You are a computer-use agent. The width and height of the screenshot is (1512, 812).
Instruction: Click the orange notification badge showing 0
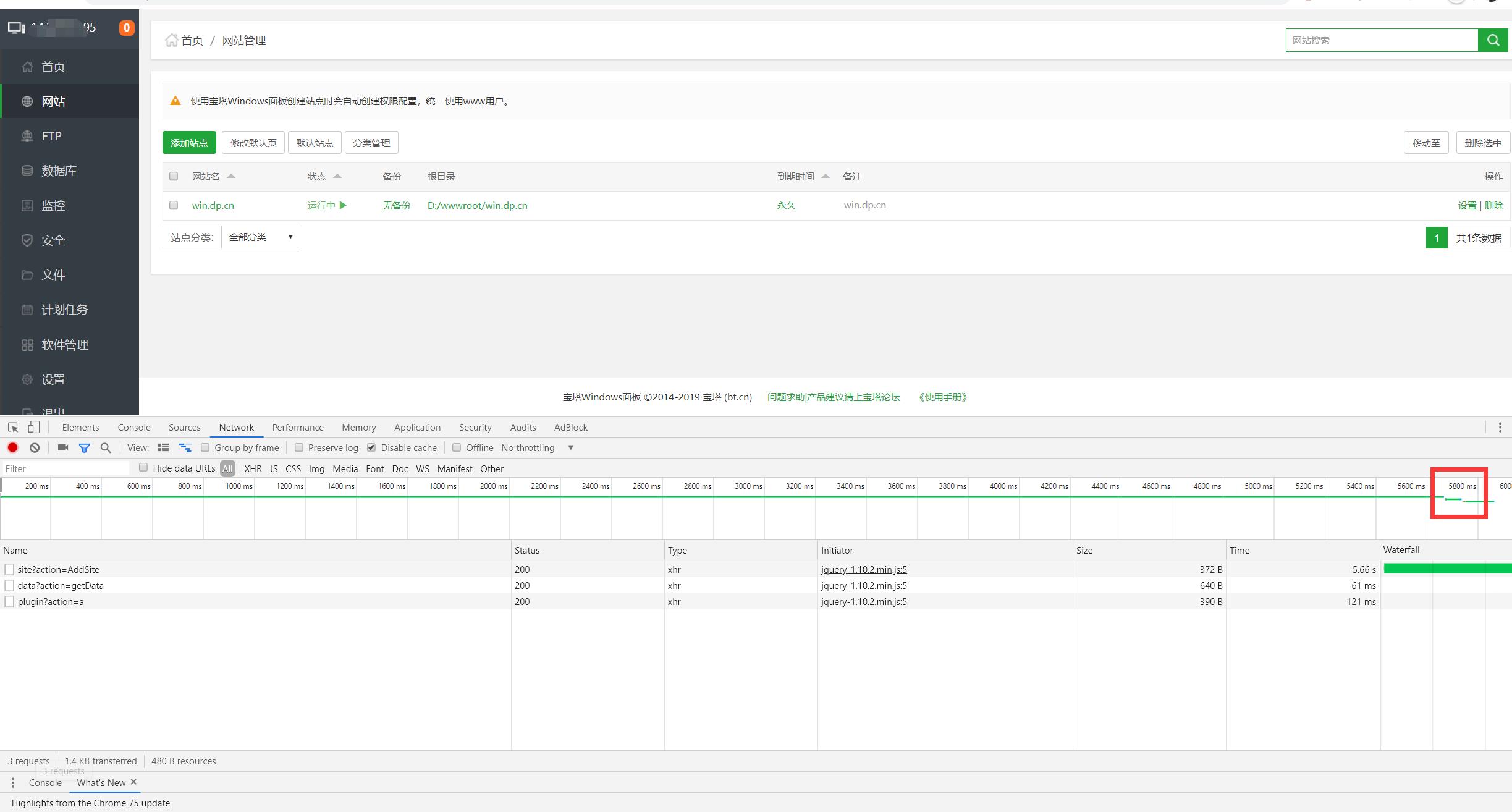coord(127,27)
